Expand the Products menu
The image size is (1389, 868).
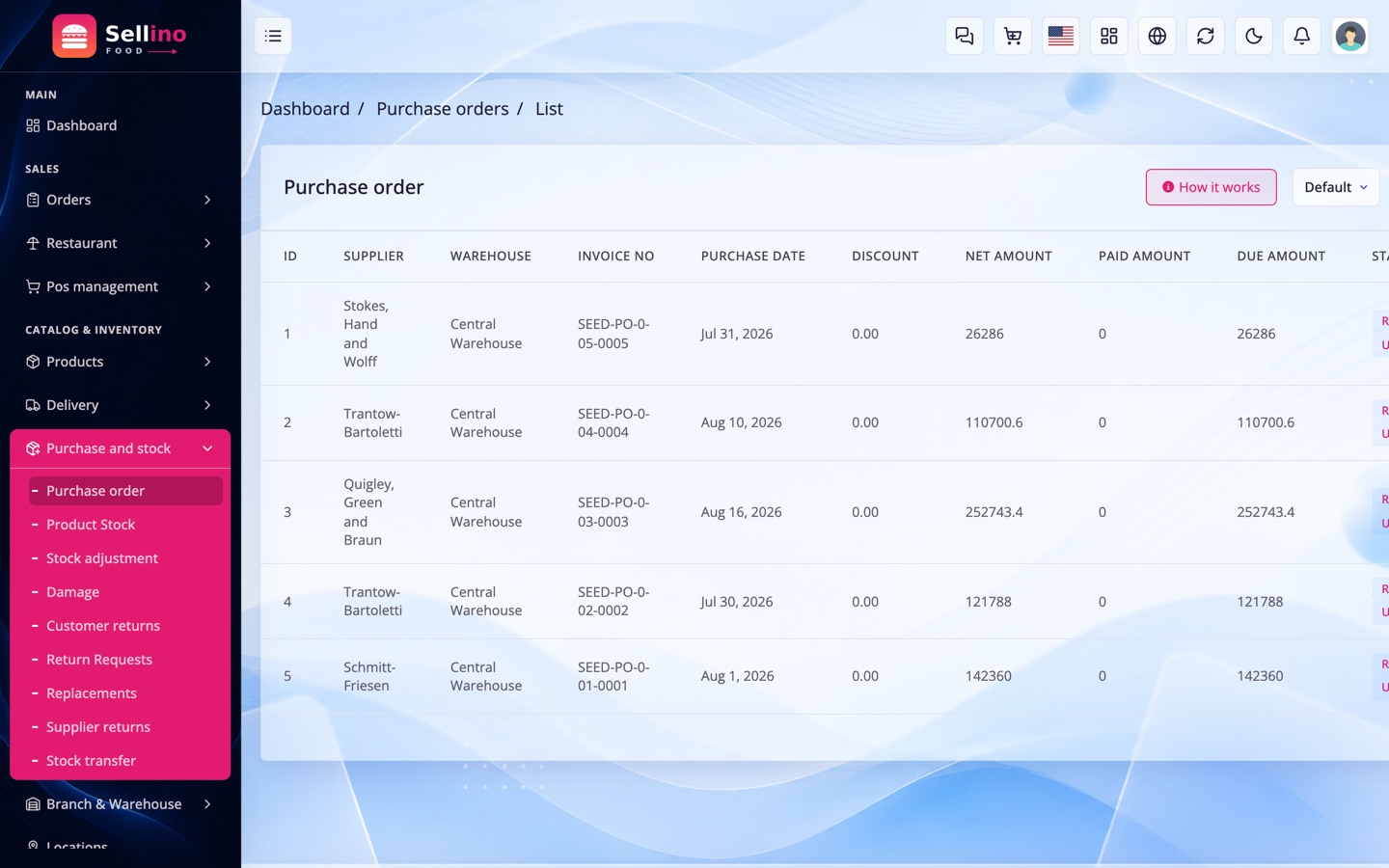pyautogui.click(x=120, y=362)
